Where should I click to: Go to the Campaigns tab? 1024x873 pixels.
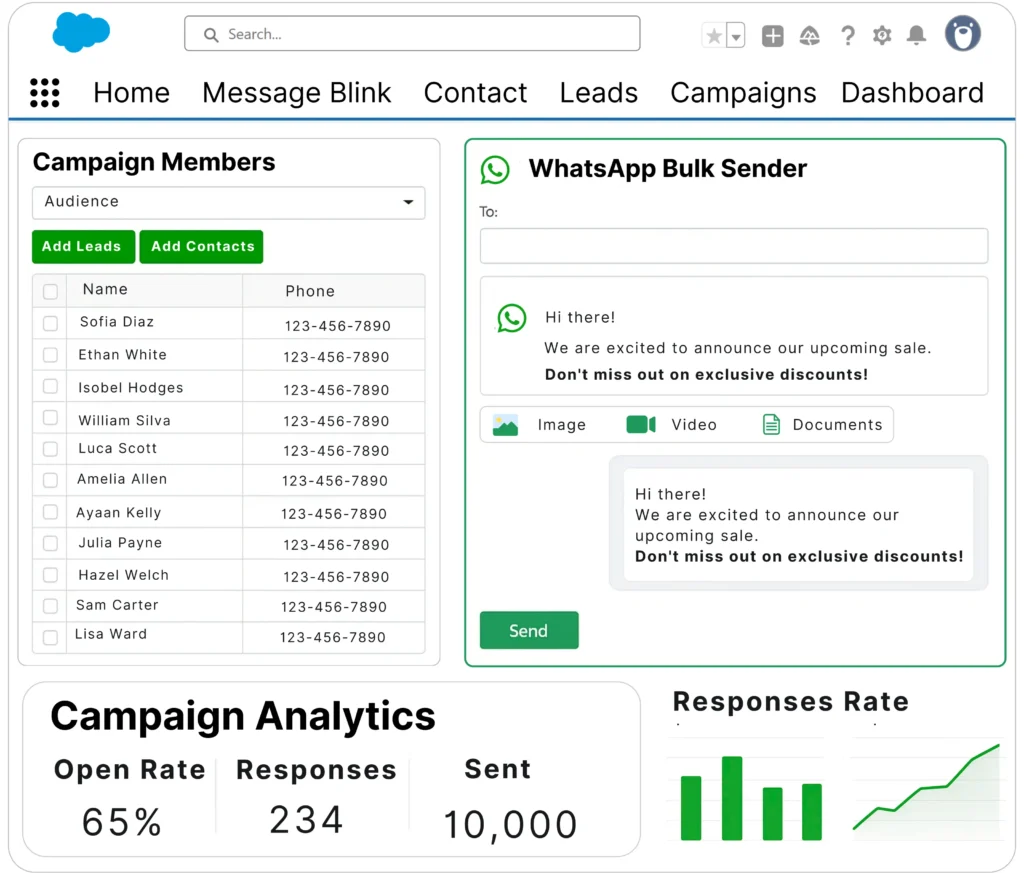click(743, 93)
